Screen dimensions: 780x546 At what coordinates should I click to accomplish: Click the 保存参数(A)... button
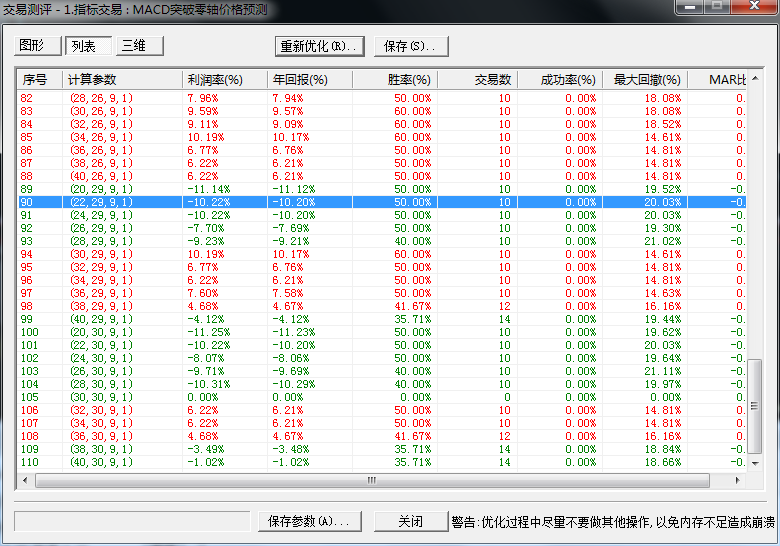pos(309,521)
